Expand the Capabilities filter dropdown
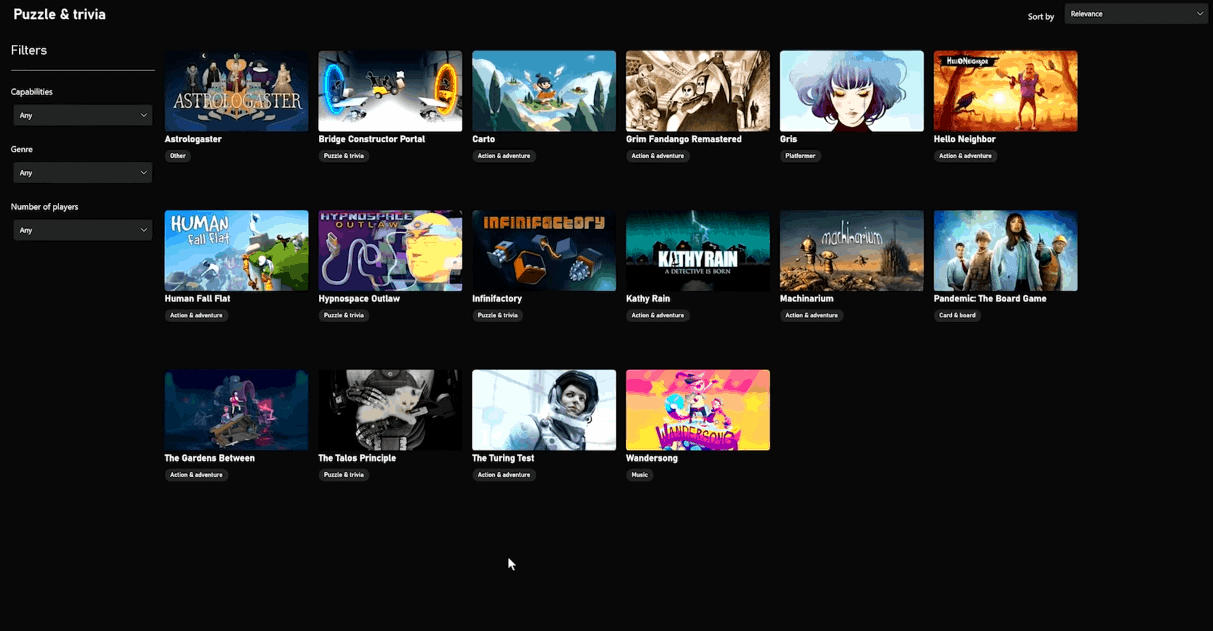The height and width of the screenshot is (631, 1213). pyautogui.click(x=82, y=114)
